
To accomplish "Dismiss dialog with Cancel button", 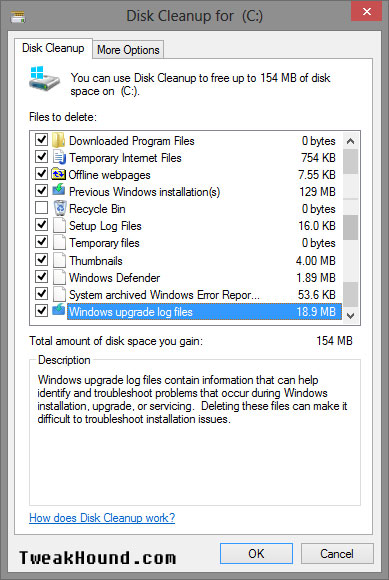I will (337, 553).
